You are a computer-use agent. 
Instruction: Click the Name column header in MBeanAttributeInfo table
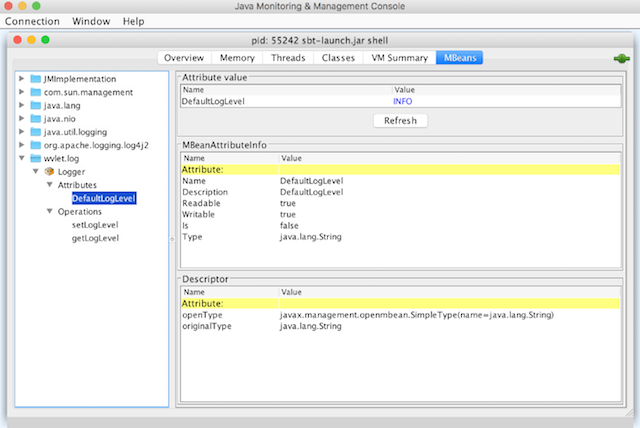(x=230, y=158)
